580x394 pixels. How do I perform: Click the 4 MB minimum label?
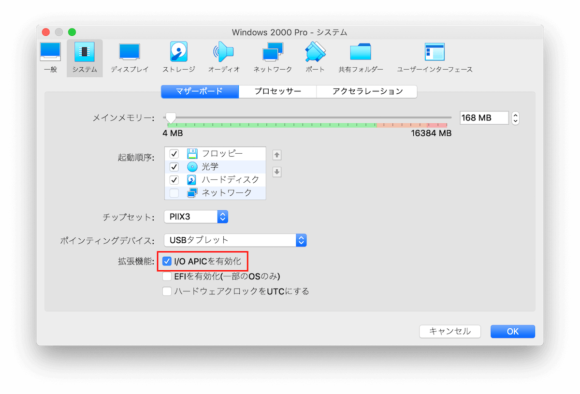tap(173, 133)
